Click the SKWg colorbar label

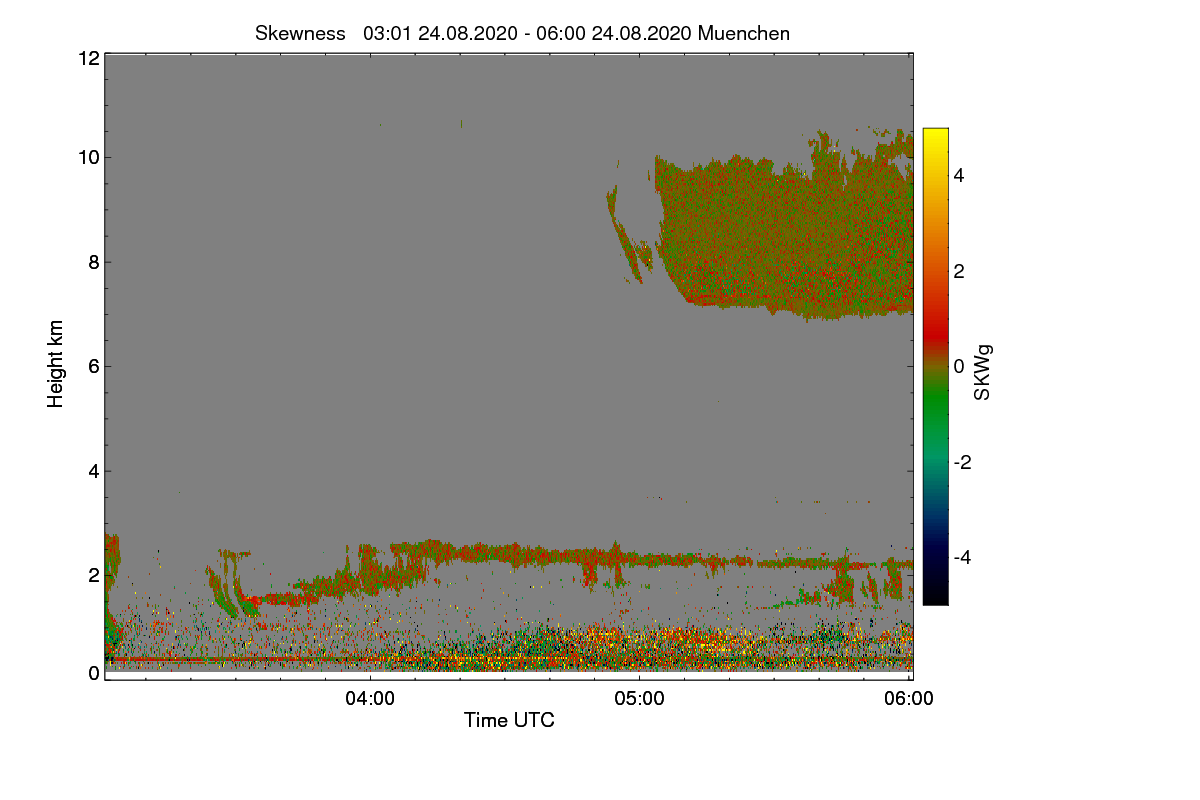click(983, 373)
